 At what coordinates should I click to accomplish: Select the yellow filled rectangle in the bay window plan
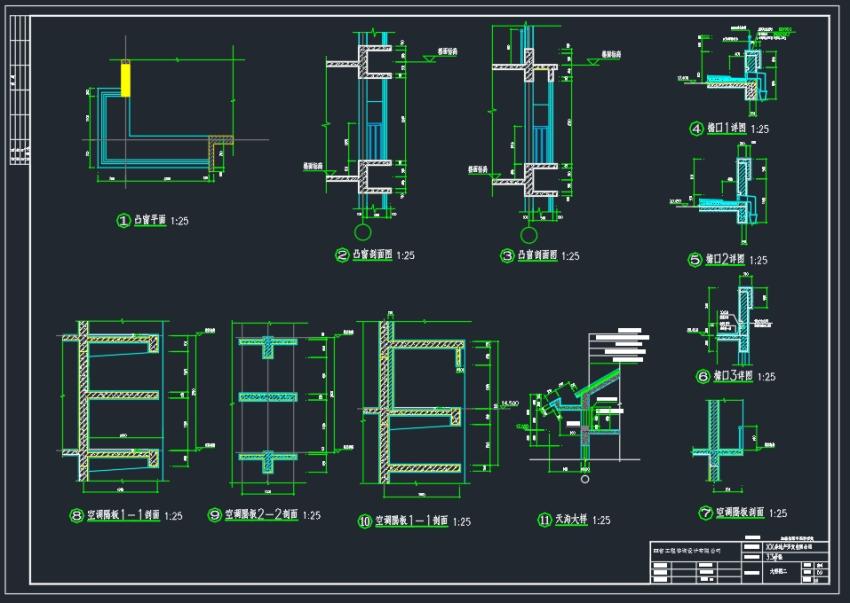click(x=125, y=79)
